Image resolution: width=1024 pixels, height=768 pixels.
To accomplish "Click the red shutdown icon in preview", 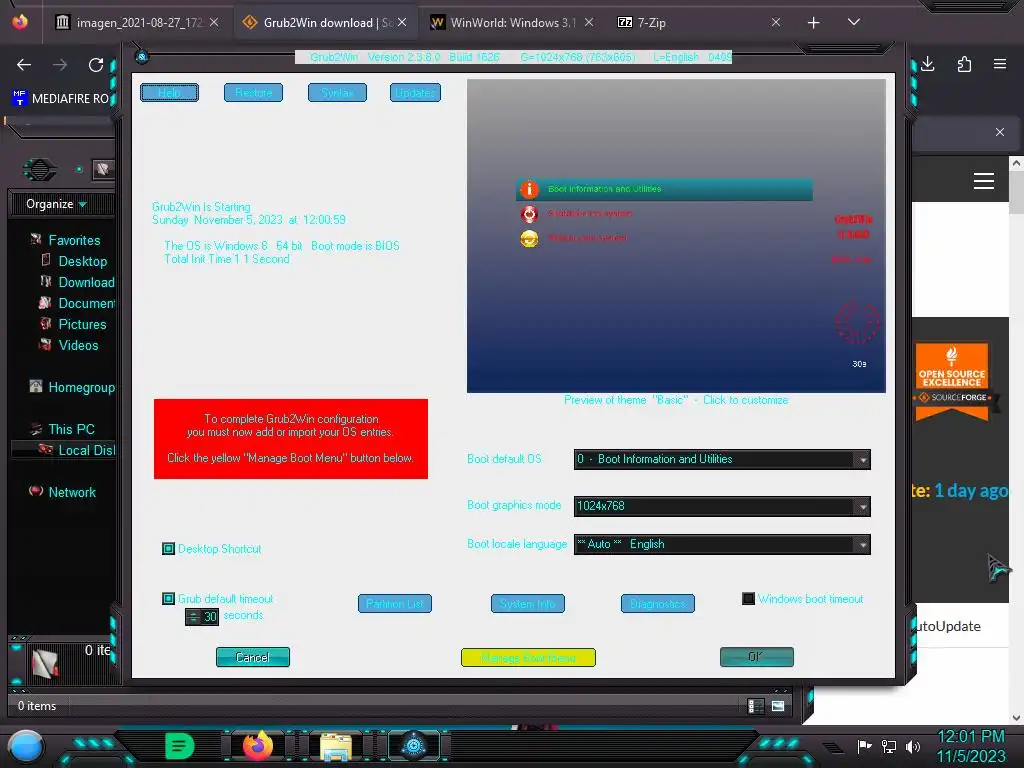I will coord(529,214).
